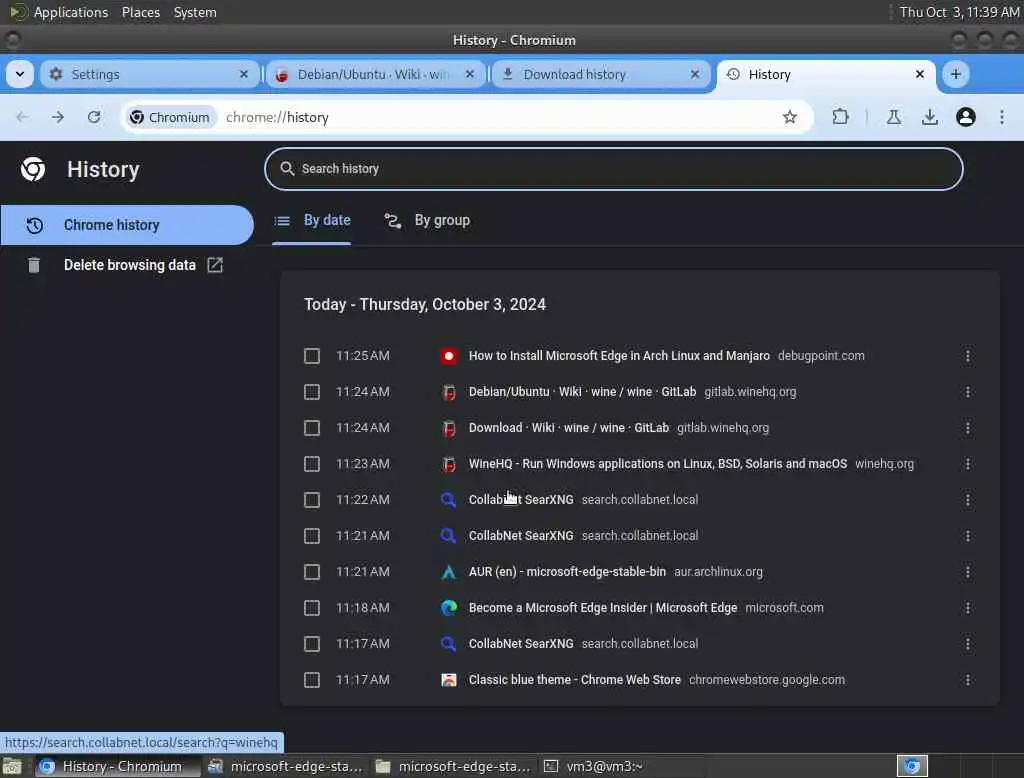Open Become a Microsoft Edge Insider link
This screenshot has width=1024, height=778.
(x=603, y=608)
